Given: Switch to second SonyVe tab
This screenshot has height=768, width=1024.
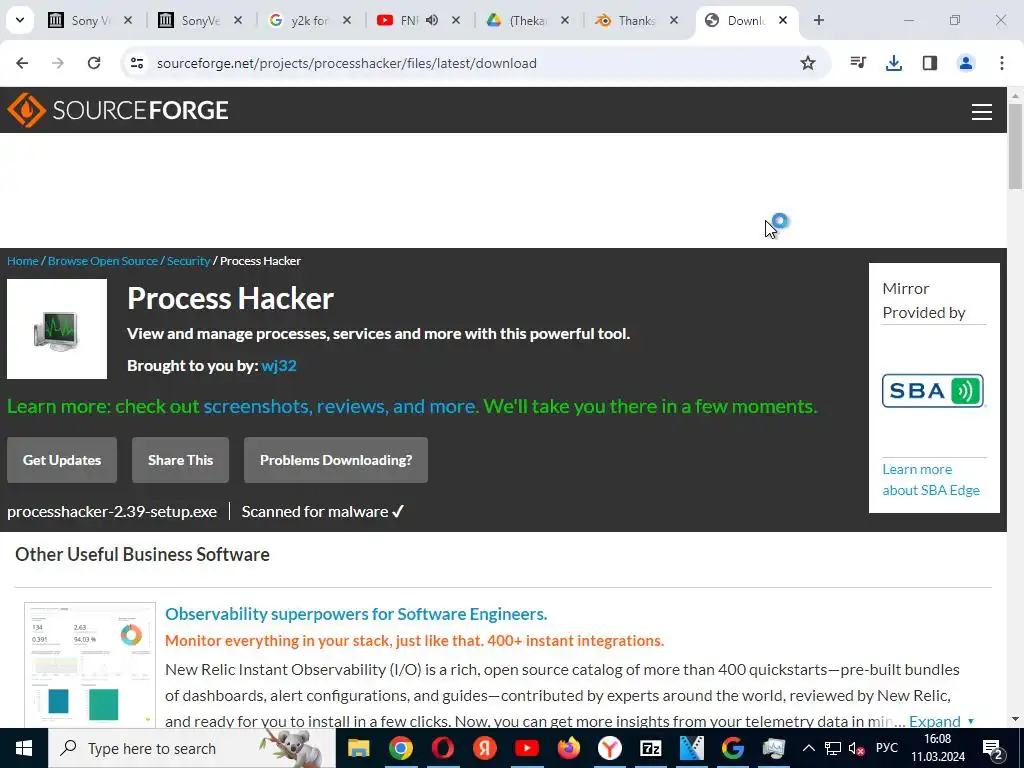Looking at the screenshot, I should pyautogui.click(x=200, y=20).
